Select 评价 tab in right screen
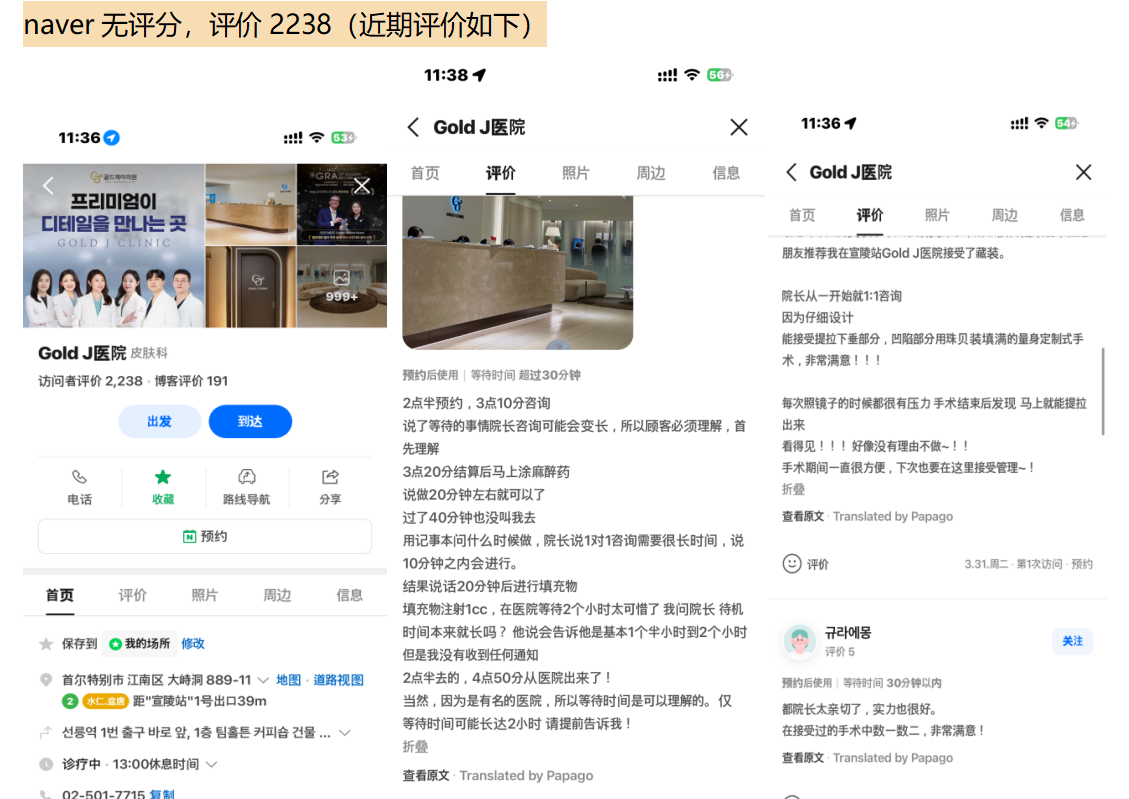1129x799 pixels. [x=870, y=215]
